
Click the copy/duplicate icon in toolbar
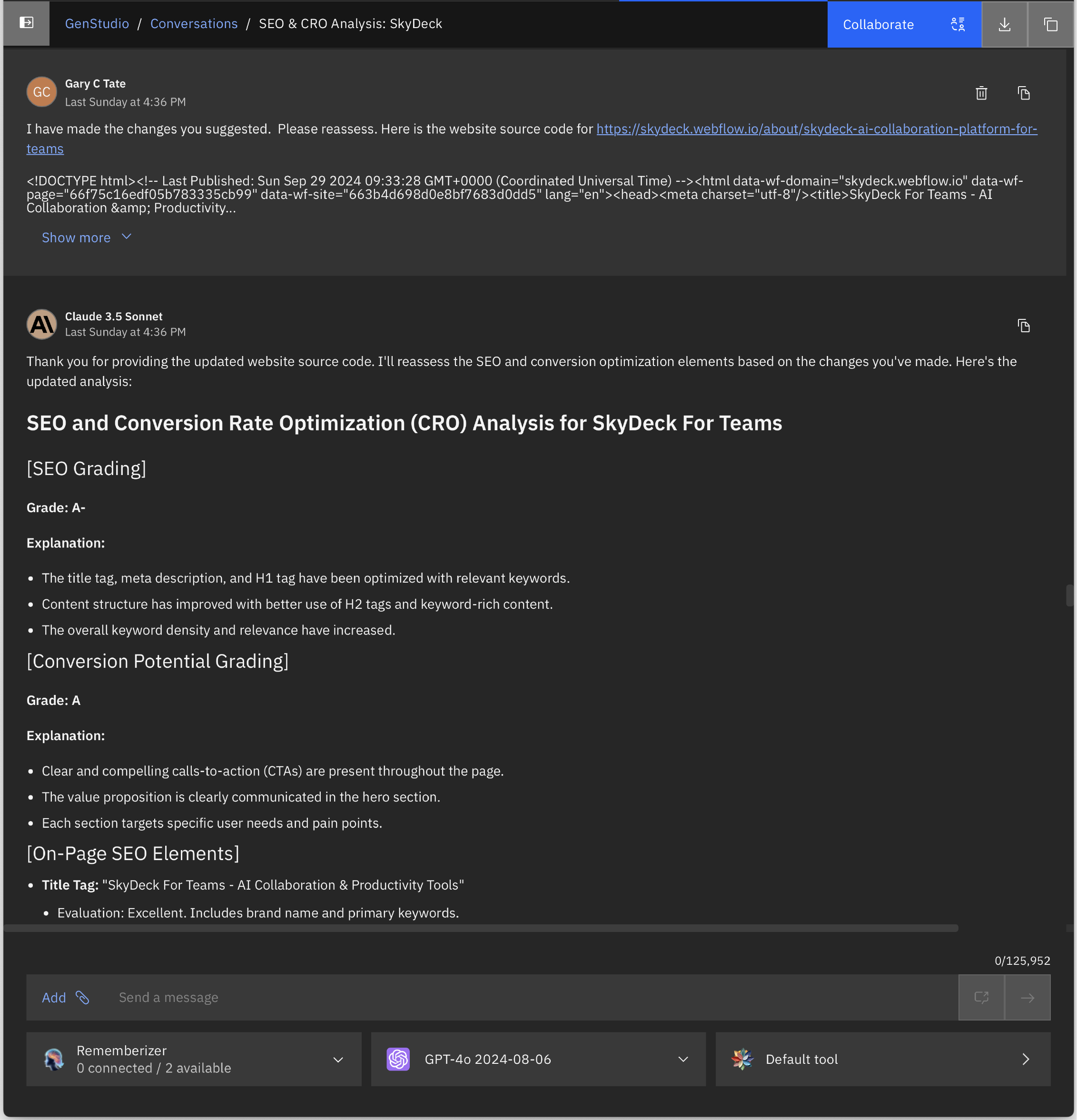[x=1050, y=24]
